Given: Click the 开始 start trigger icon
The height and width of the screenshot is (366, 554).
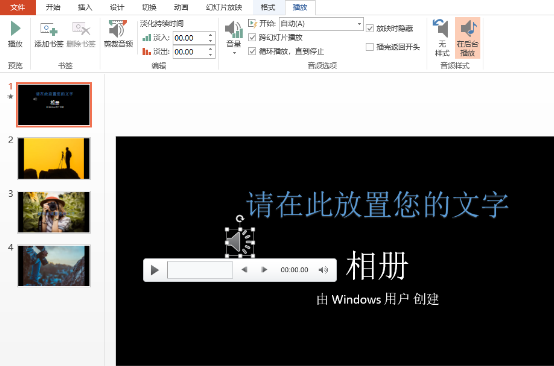Looking at the screenshot, I should tap(252, 24).
